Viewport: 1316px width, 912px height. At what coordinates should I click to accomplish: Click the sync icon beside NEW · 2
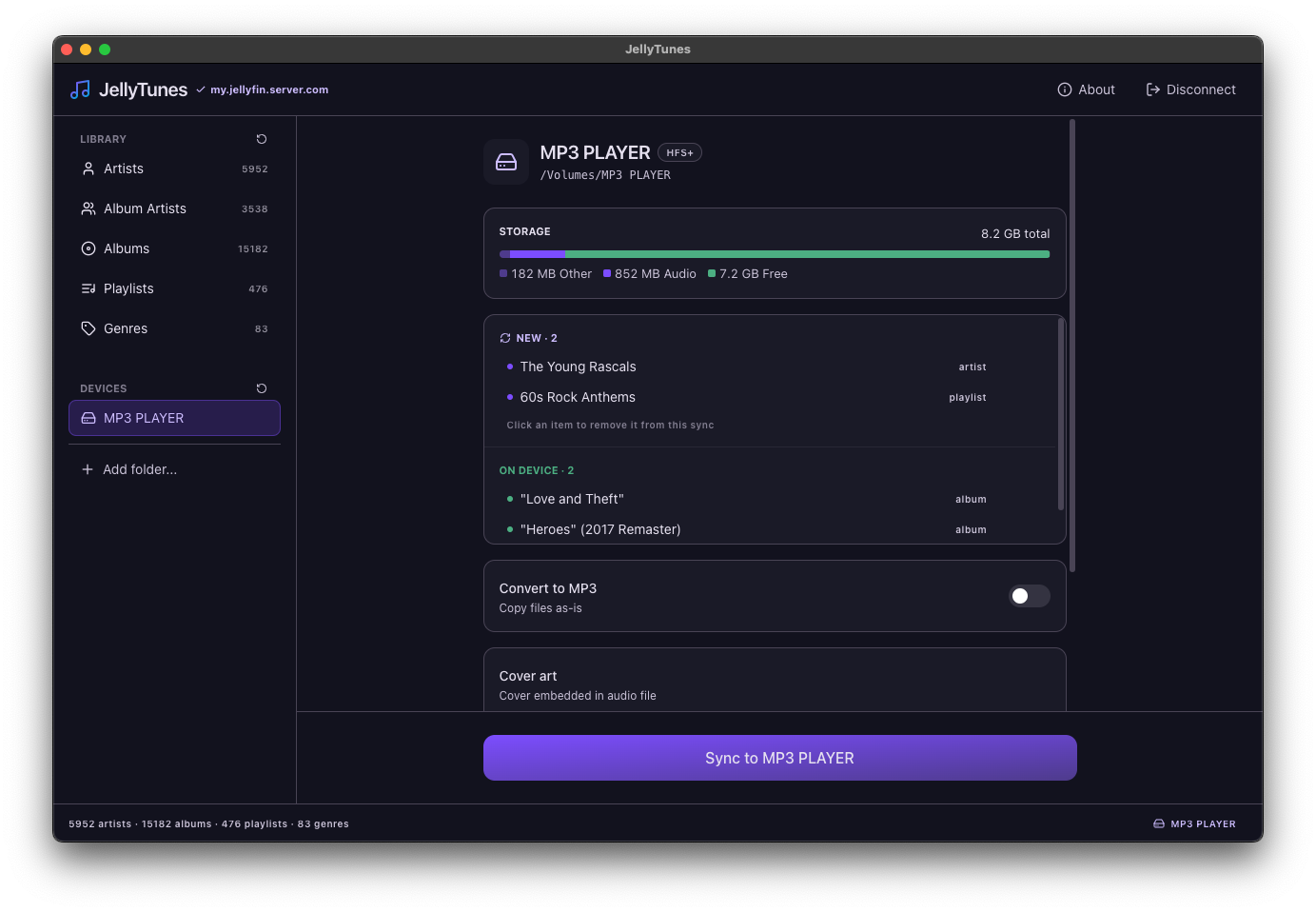[x=505, y=338]
